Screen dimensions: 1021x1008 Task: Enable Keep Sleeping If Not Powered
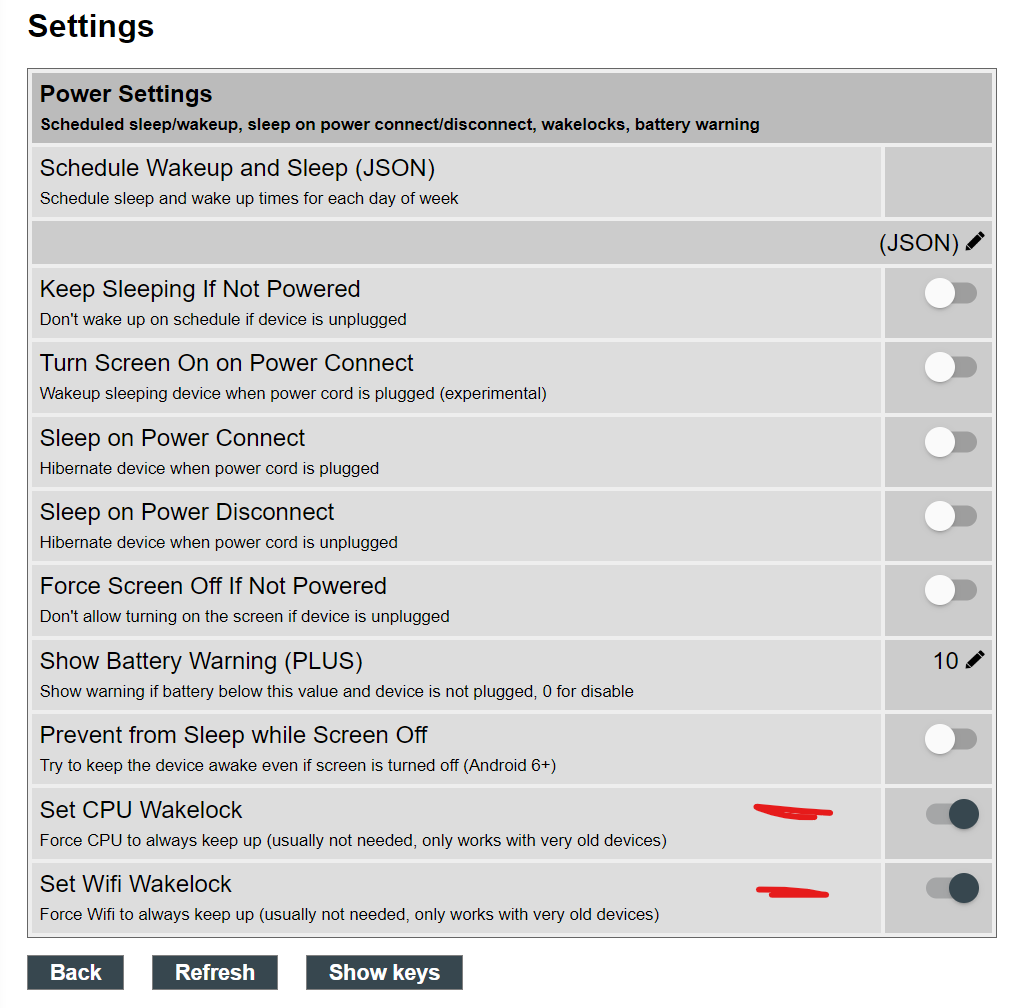(951, 293)
